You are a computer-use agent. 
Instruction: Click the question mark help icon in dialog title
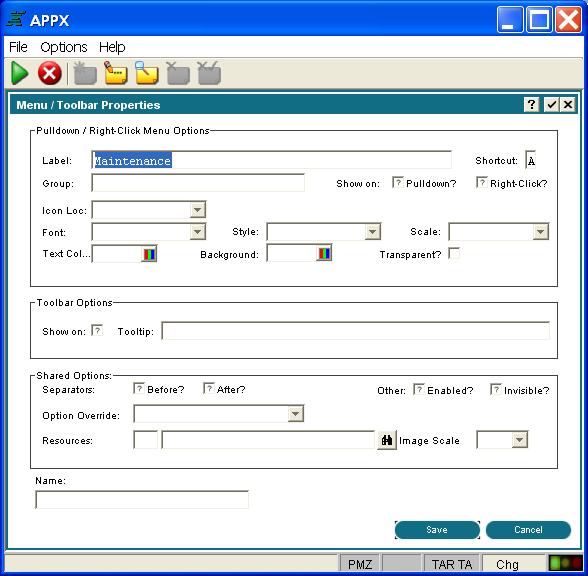[x=531, y=105]
